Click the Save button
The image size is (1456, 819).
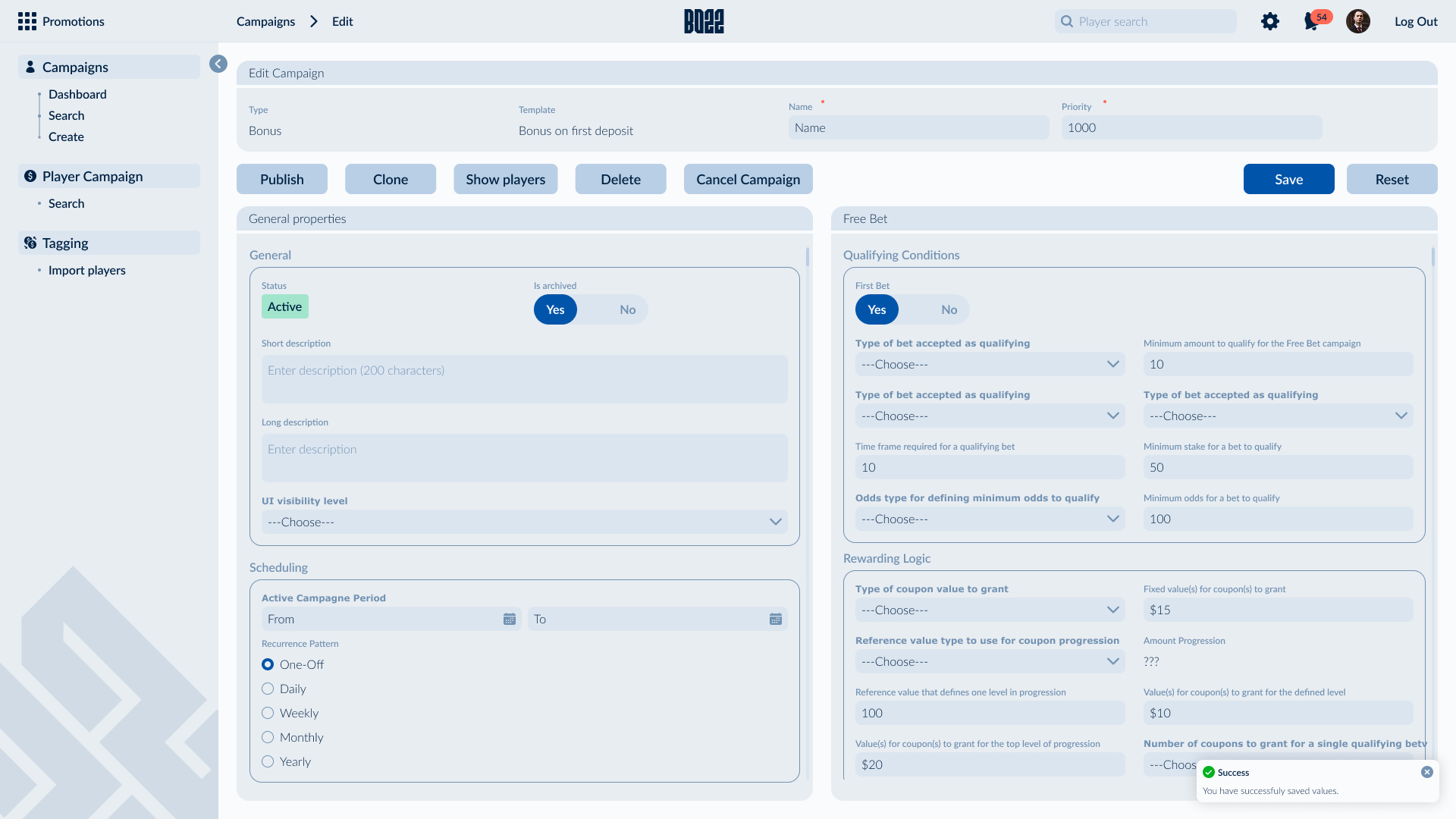[x=1288, y=179]
